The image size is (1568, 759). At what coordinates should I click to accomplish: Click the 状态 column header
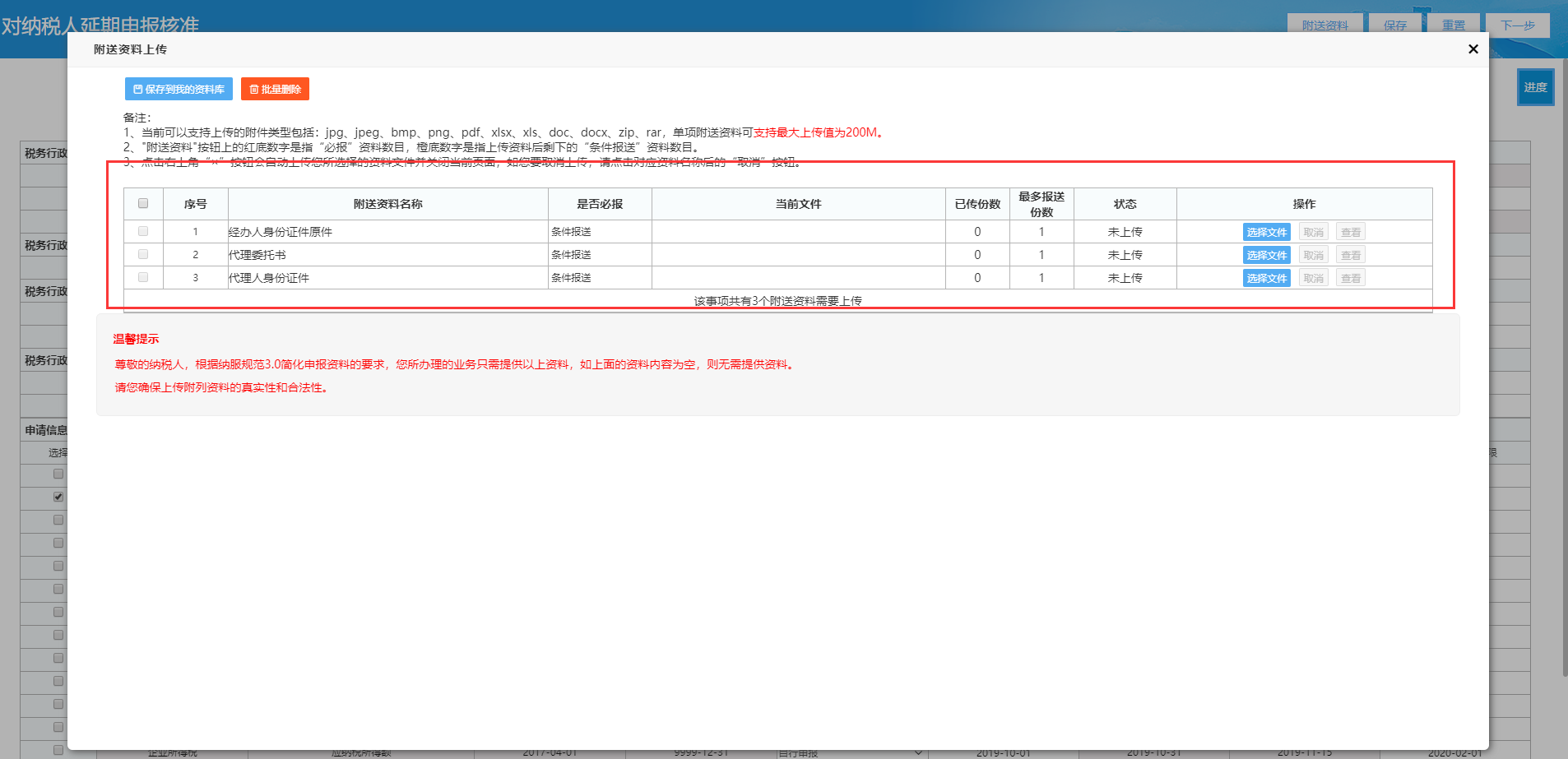pyautogui.click(x=1125, y=204)
